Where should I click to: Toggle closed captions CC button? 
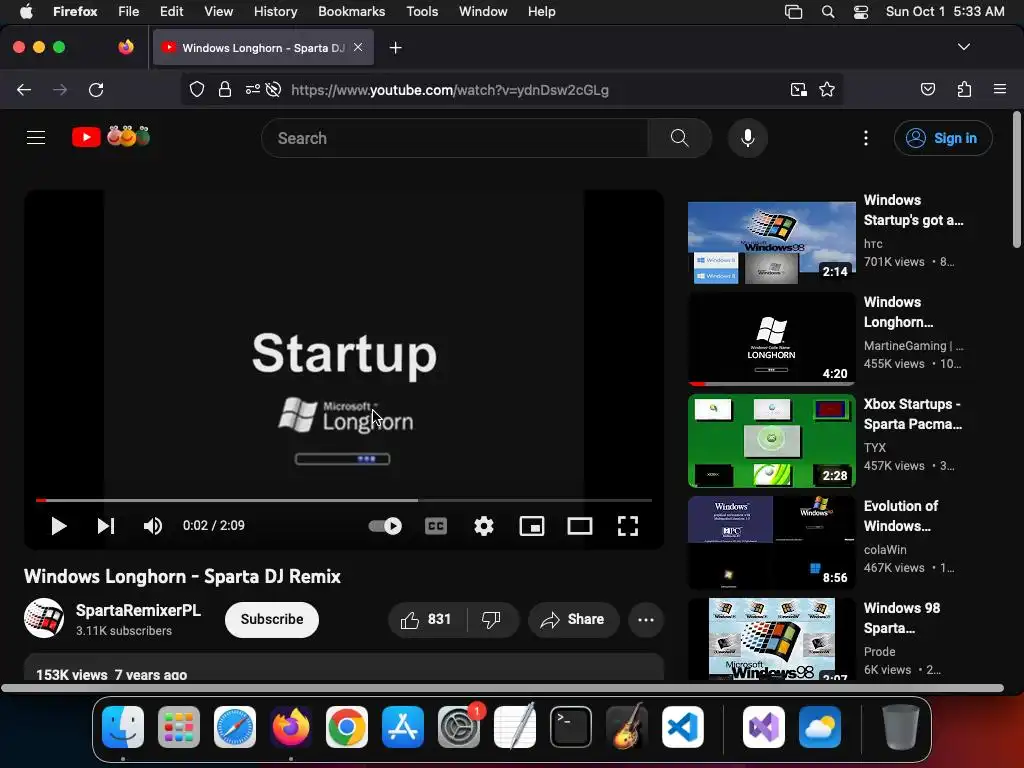point(436,526)
